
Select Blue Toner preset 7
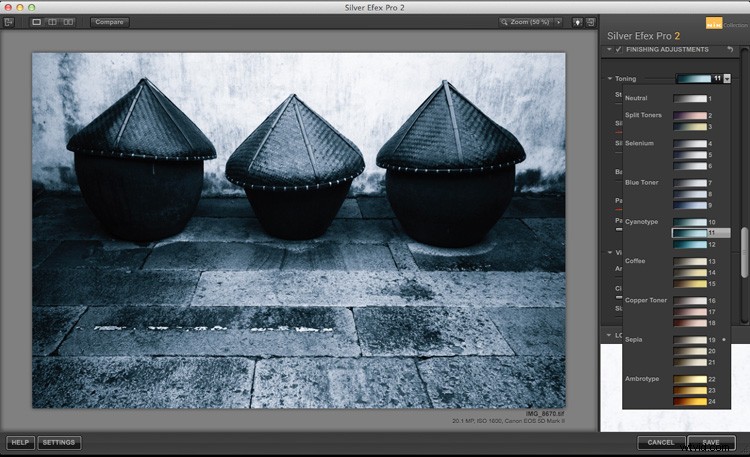(690, 183)
